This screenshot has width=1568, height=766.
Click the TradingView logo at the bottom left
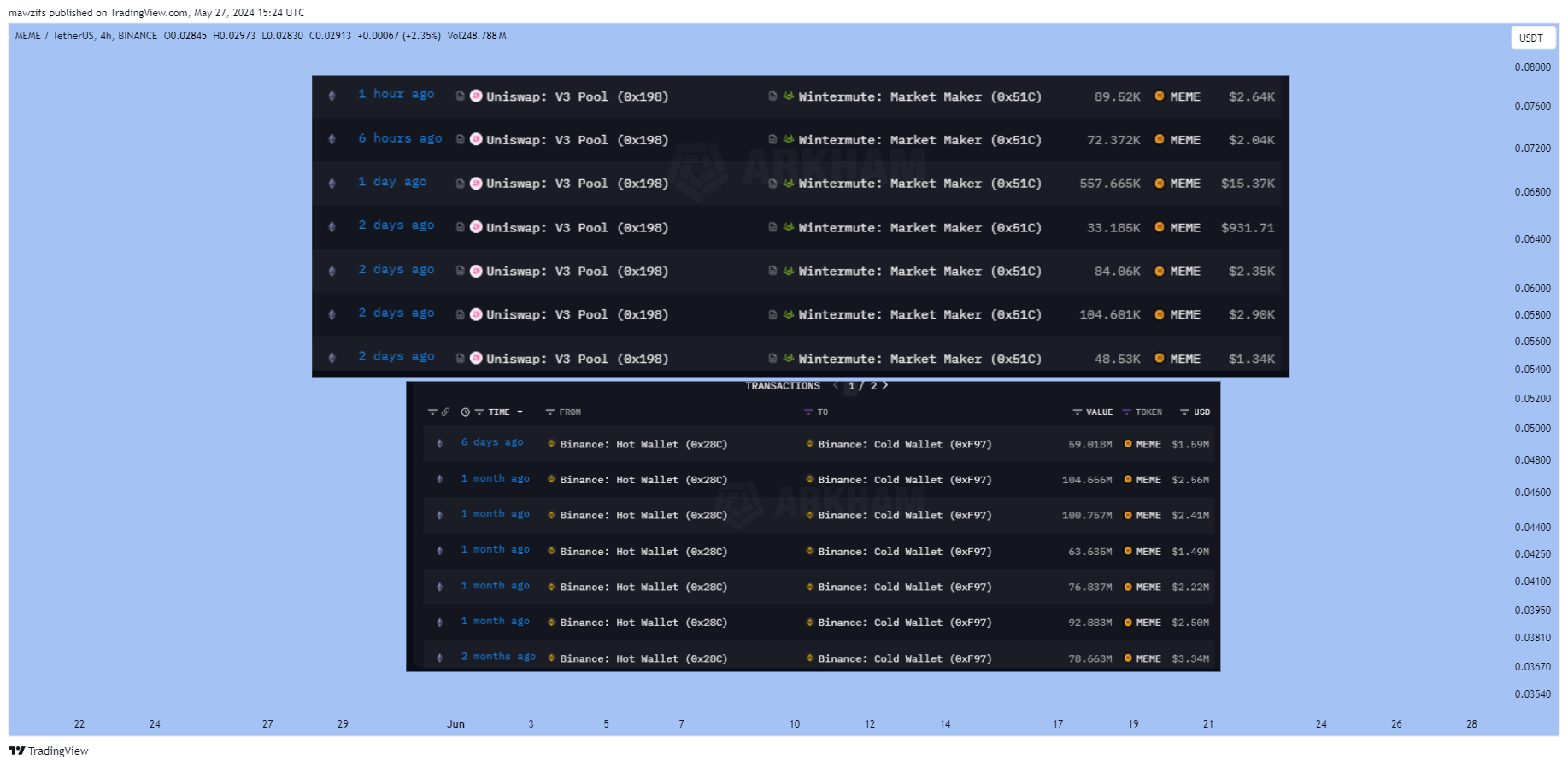49,751
